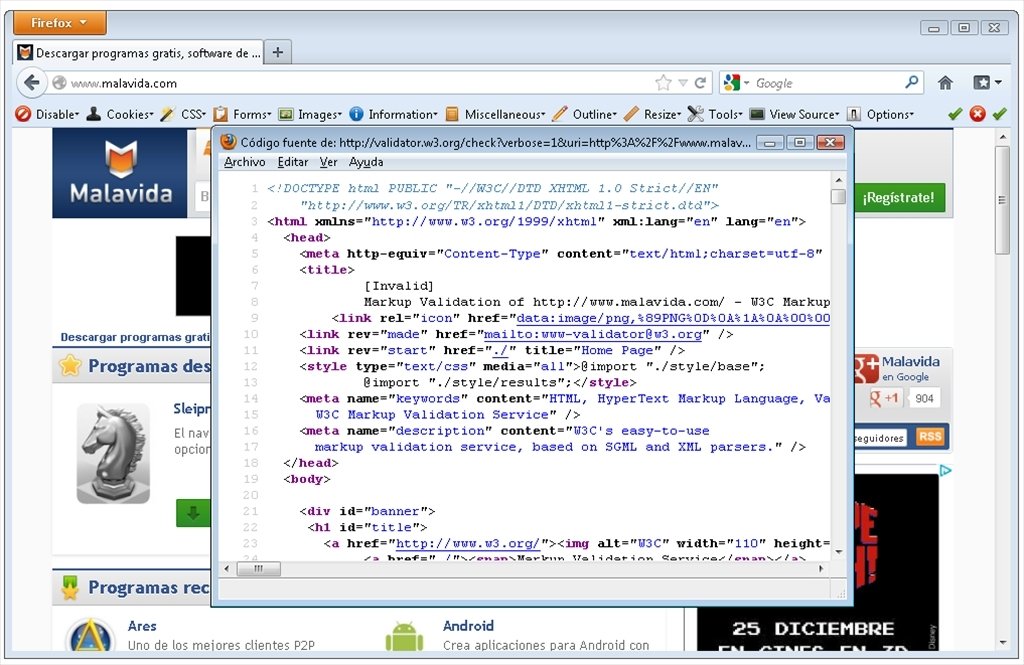Viewport: 1024px width, 665px height.
Task: Click main page vertical scrollbar thumb
Action: pyautogui.click(x=1002, y=199)
